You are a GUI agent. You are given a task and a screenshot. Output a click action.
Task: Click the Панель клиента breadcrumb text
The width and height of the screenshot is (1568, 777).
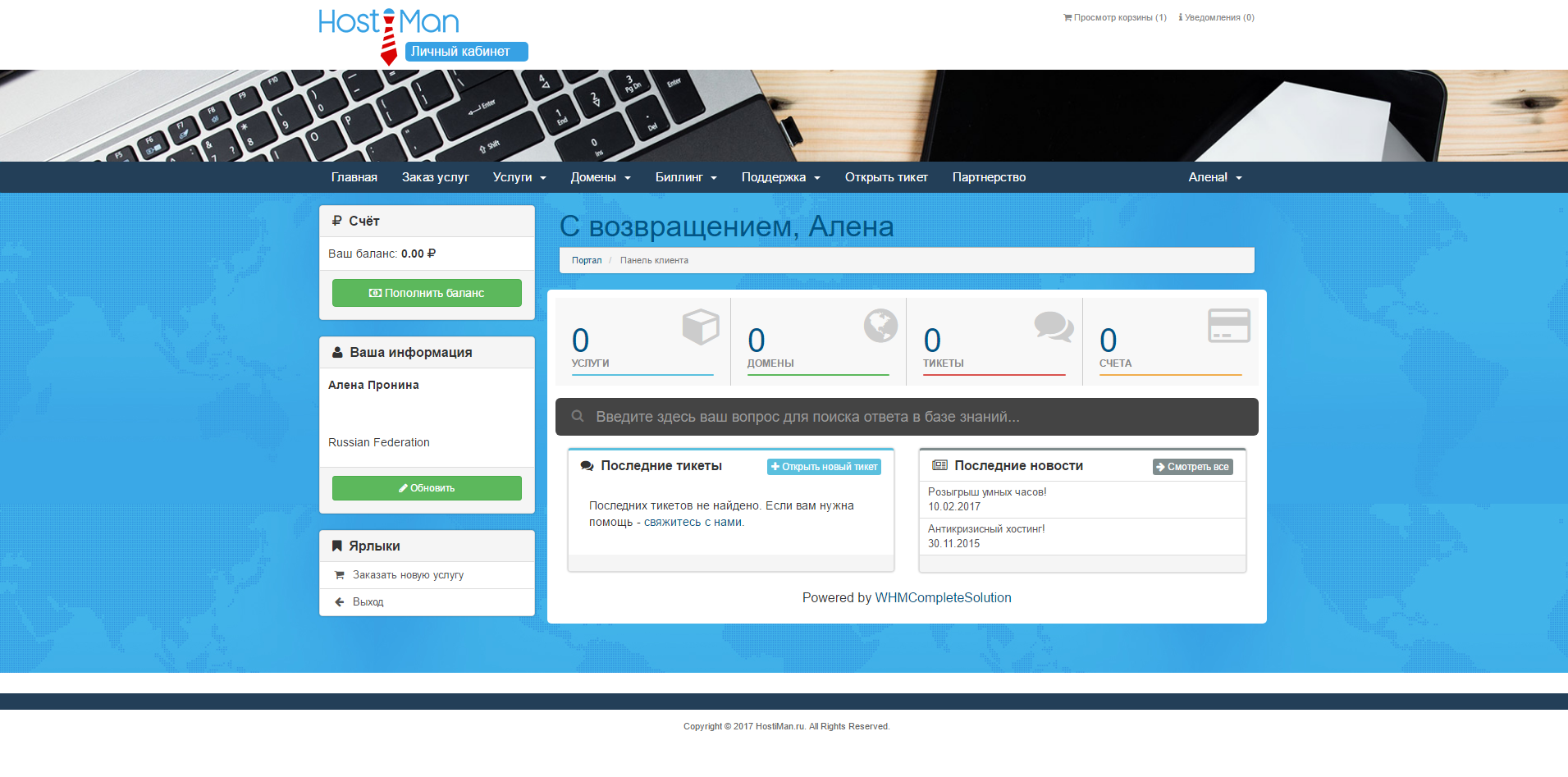click(x=654, y=260)
